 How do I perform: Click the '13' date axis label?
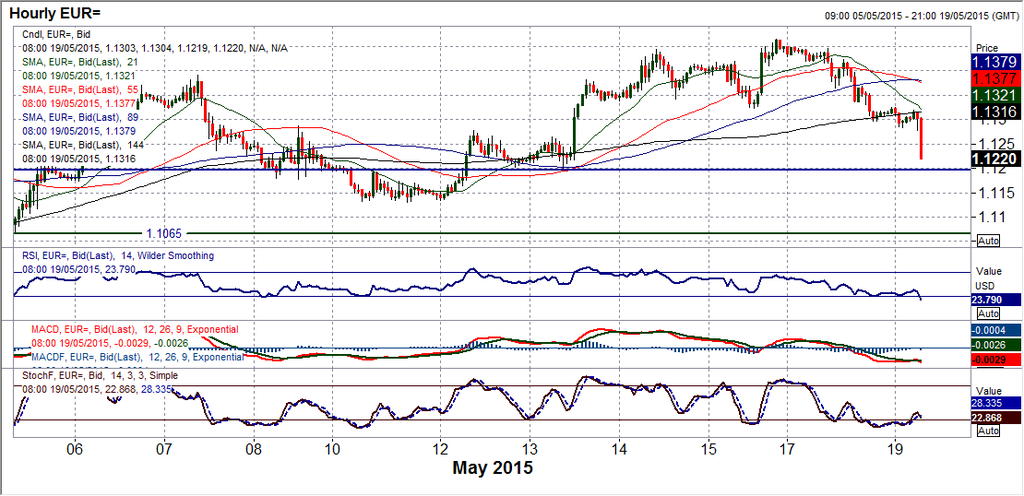pos(530,449)
